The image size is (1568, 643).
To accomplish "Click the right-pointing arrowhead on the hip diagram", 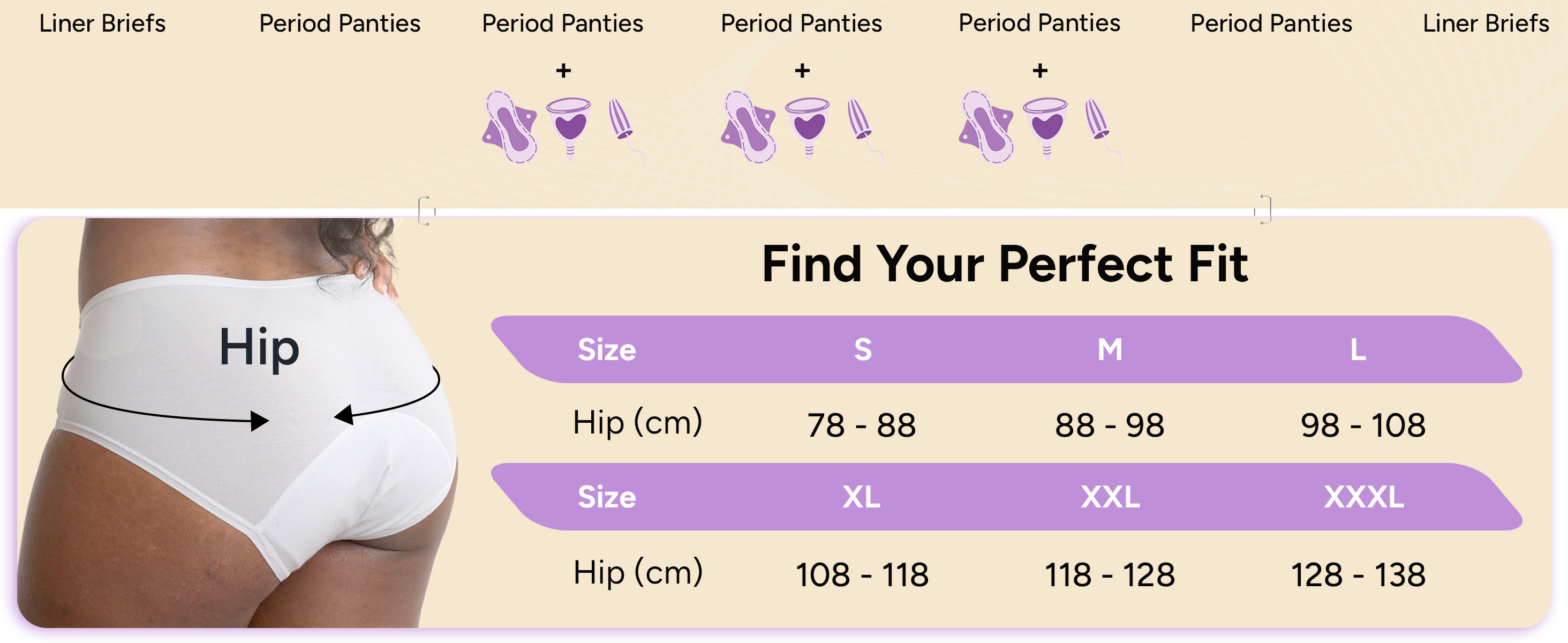I will (260, 420).
